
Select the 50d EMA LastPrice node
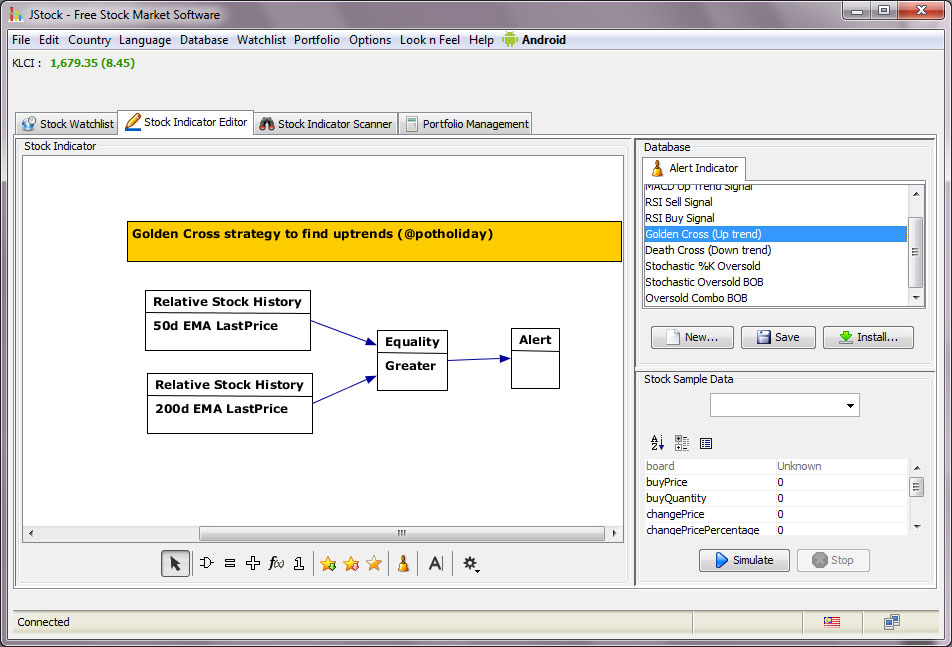pos(228,320)
